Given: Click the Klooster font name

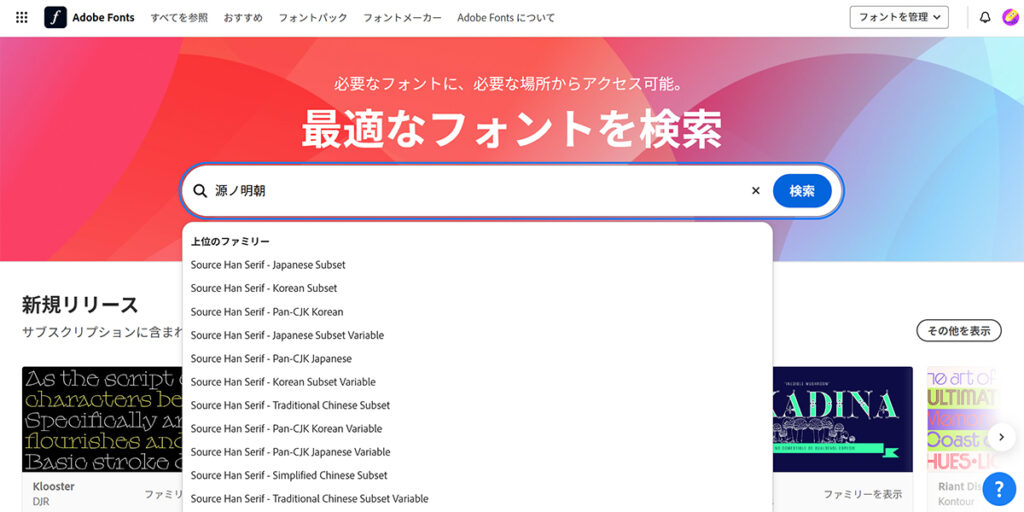Looking at the screenshot, I should click(x=54, y=487).
